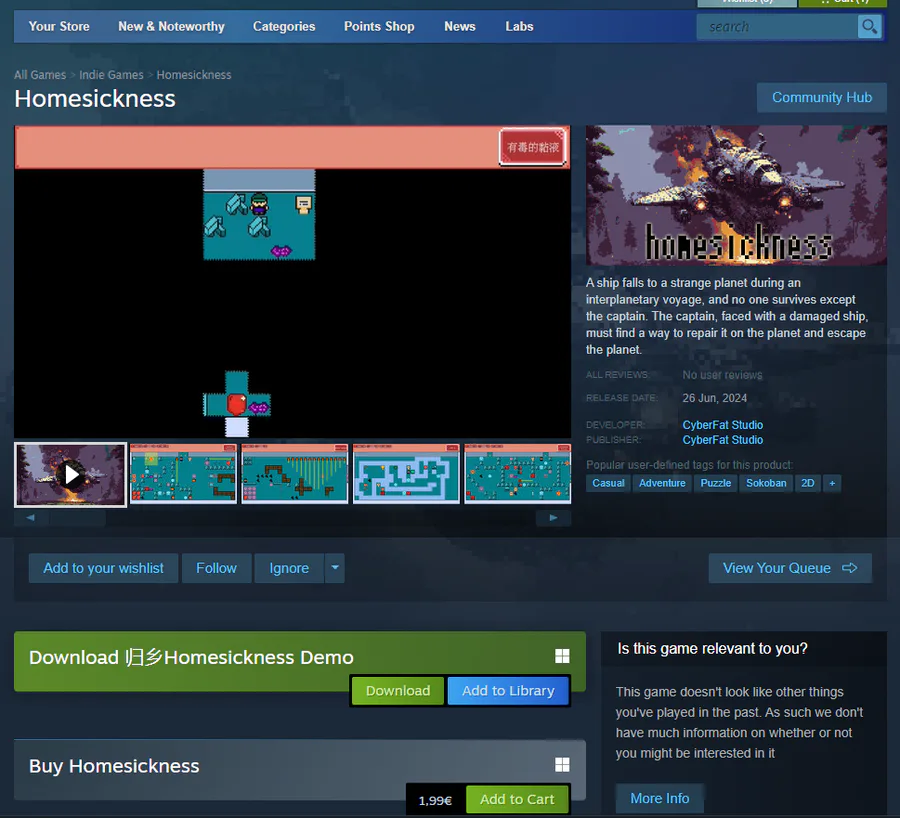Select the 2D tag

[808, 483]
